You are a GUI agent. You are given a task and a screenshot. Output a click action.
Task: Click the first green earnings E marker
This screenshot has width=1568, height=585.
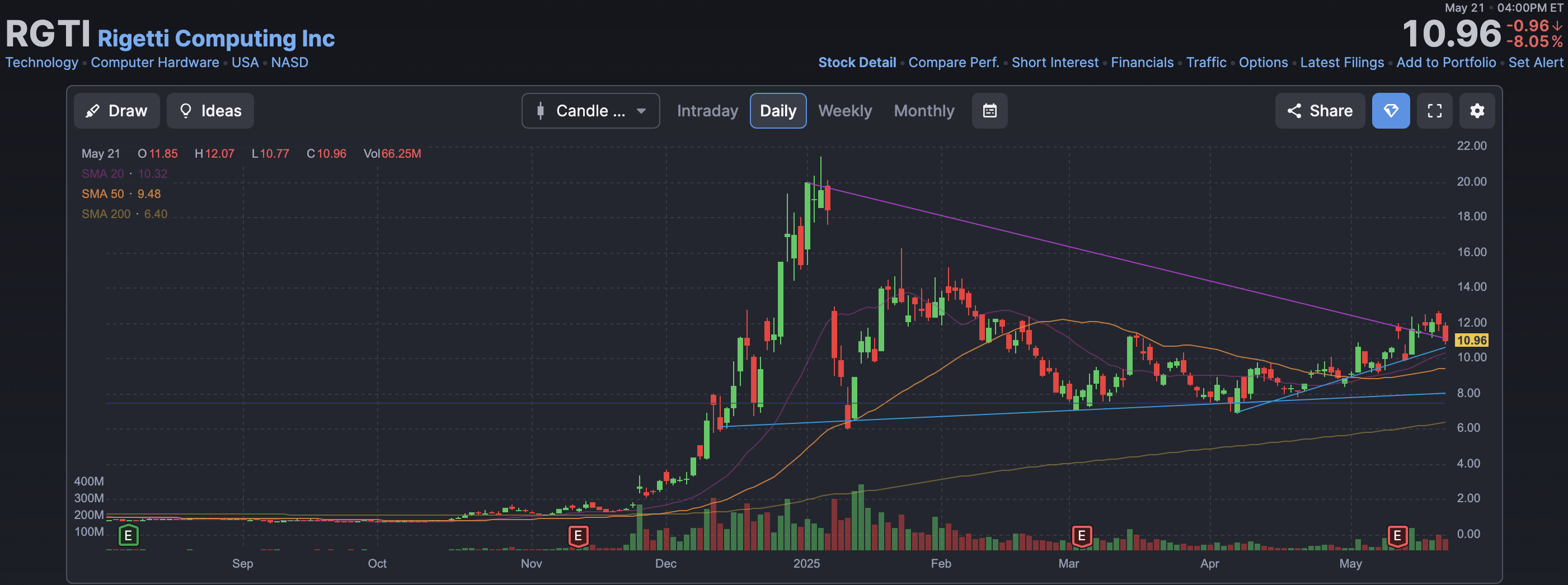coord(128,536)
